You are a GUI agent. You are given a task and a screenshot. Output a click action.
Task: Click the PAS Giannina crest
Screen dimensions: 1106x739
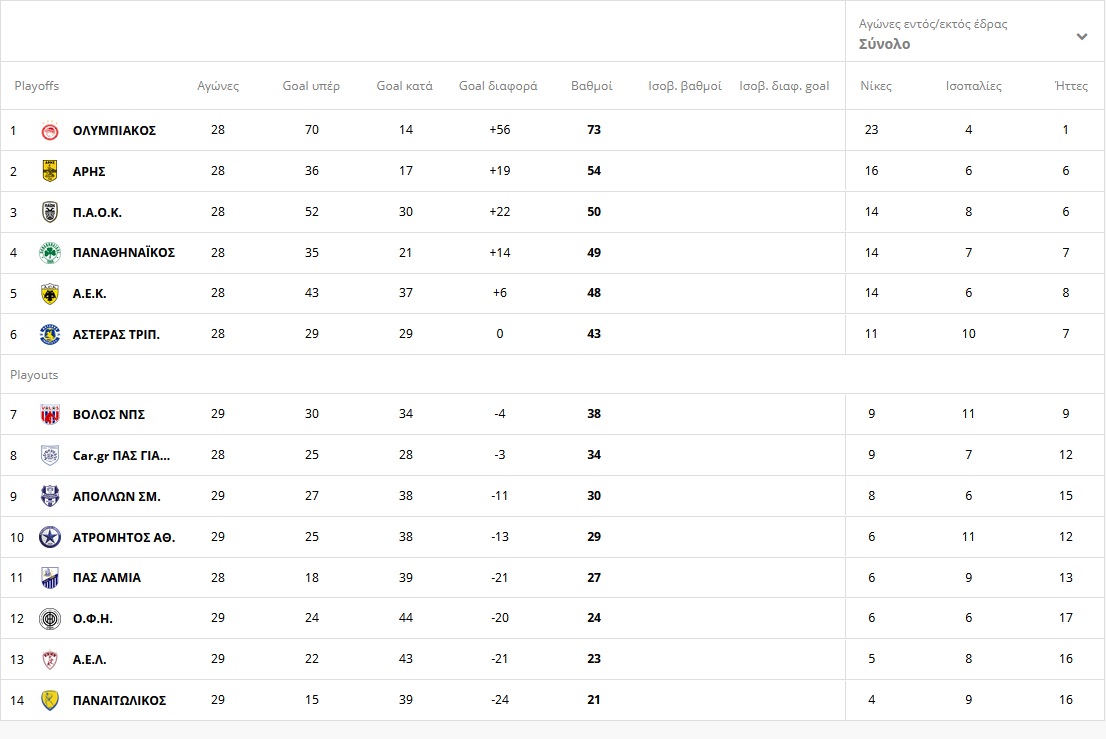coord(49,456)
